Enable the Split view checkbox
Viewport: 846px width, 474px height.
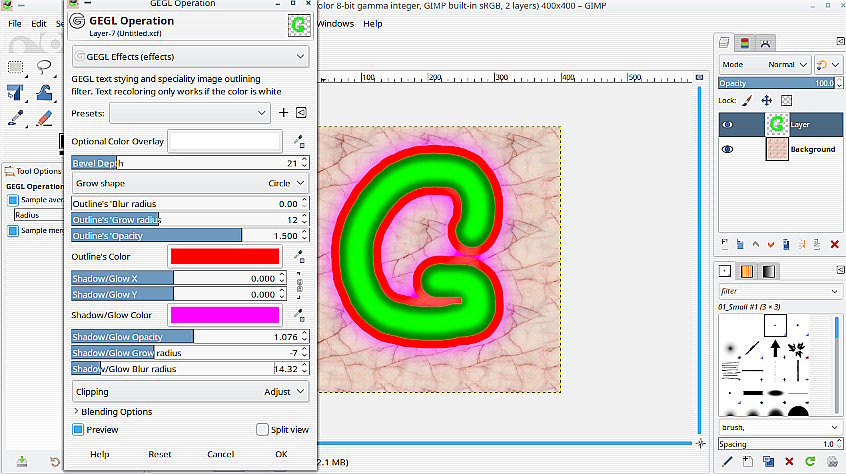(262, 430)
